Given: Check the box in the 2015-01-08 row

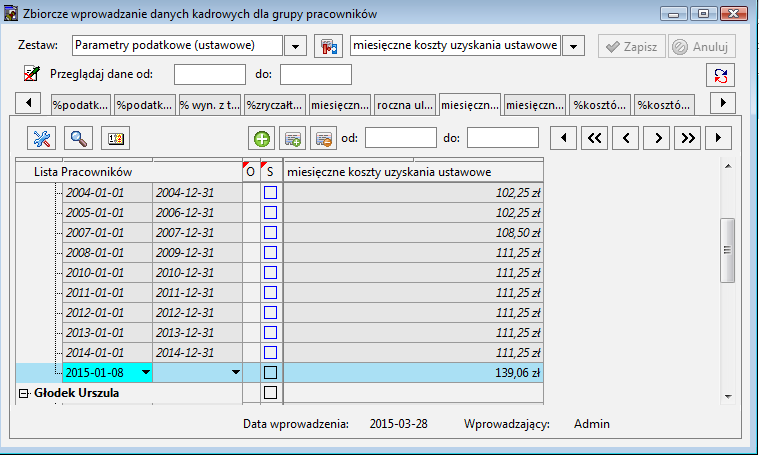Looking at the screenshot, I should pyautogui.click(x=271, y=373).
